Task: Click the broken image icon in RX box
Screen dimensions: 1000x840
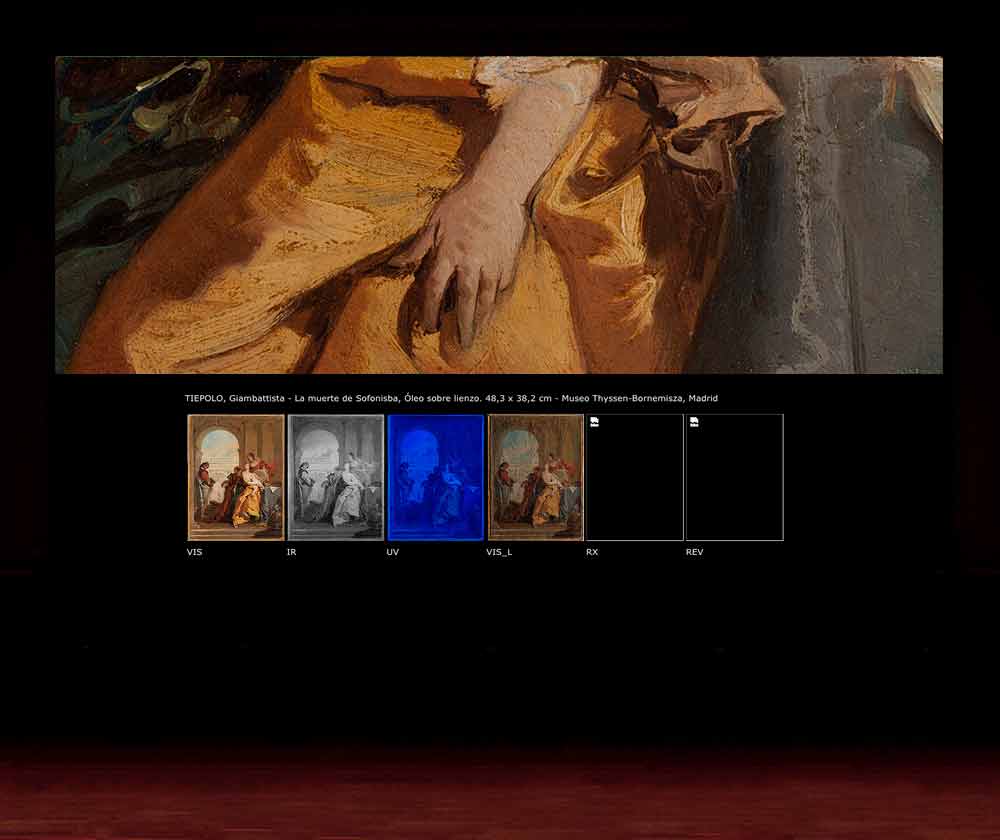Action: [x=594, y=422]
